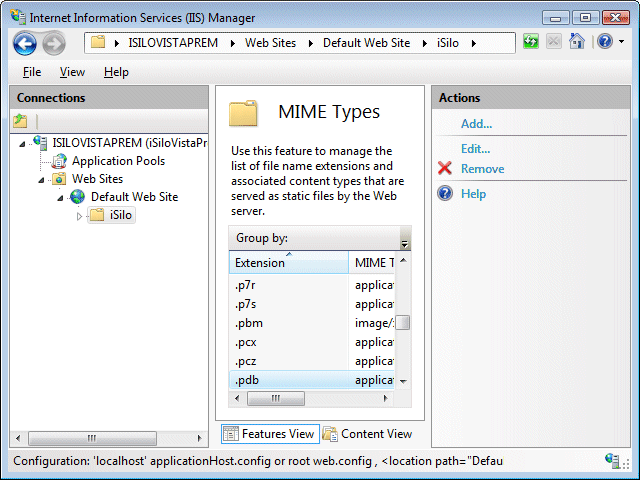This screenshot has width=640, height=480.
Task: Select Application Pools in the tree
Action: pyautogui.click(x=118, y=161)
